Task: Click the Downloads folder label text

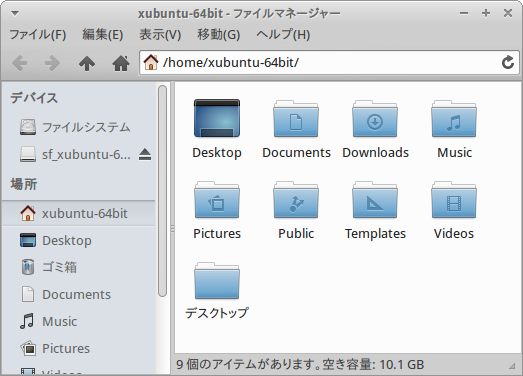Action: [x=375, y=152]
